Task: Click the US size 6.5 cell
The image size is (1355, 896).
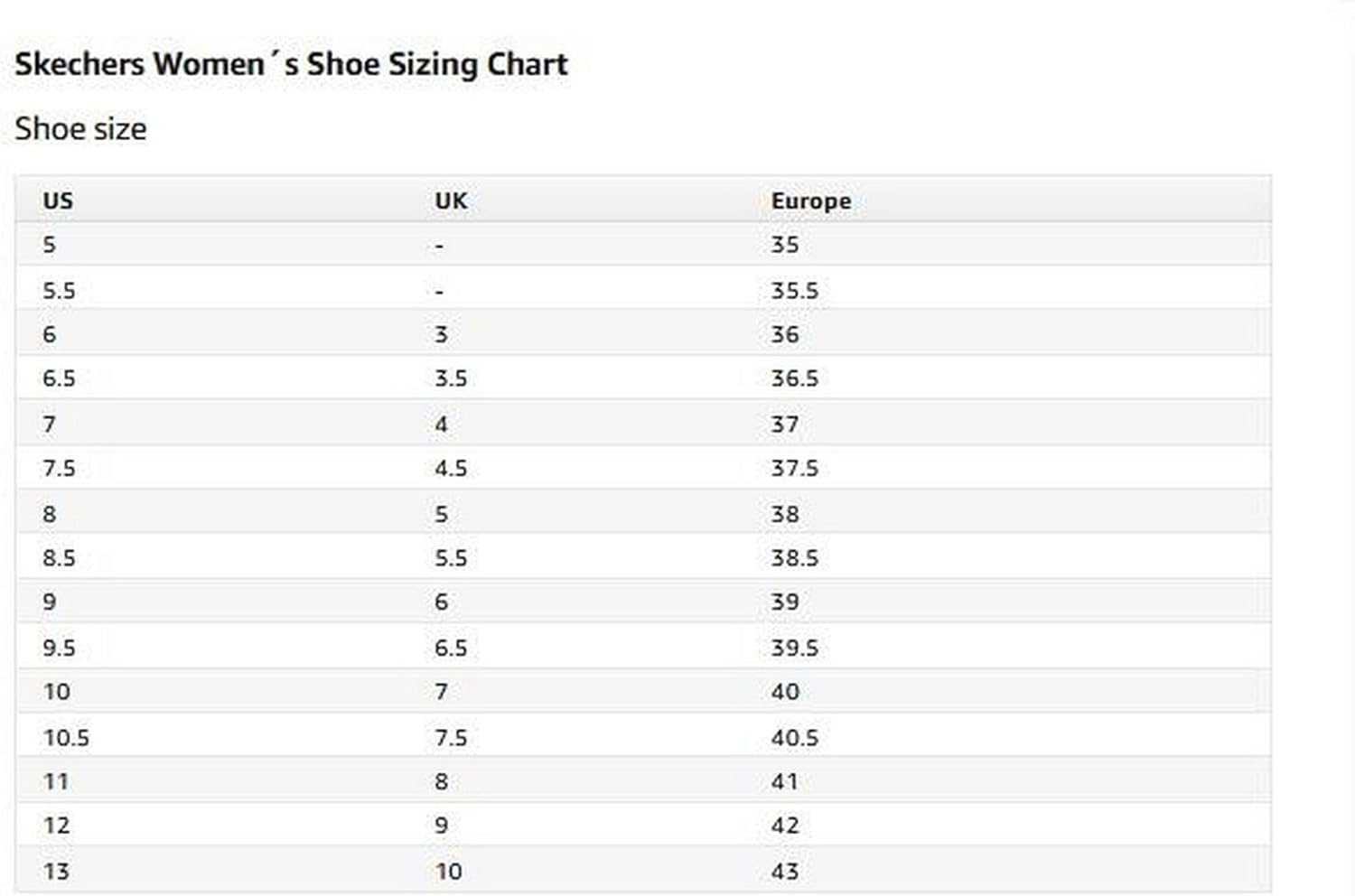Action: click(59, 378)
